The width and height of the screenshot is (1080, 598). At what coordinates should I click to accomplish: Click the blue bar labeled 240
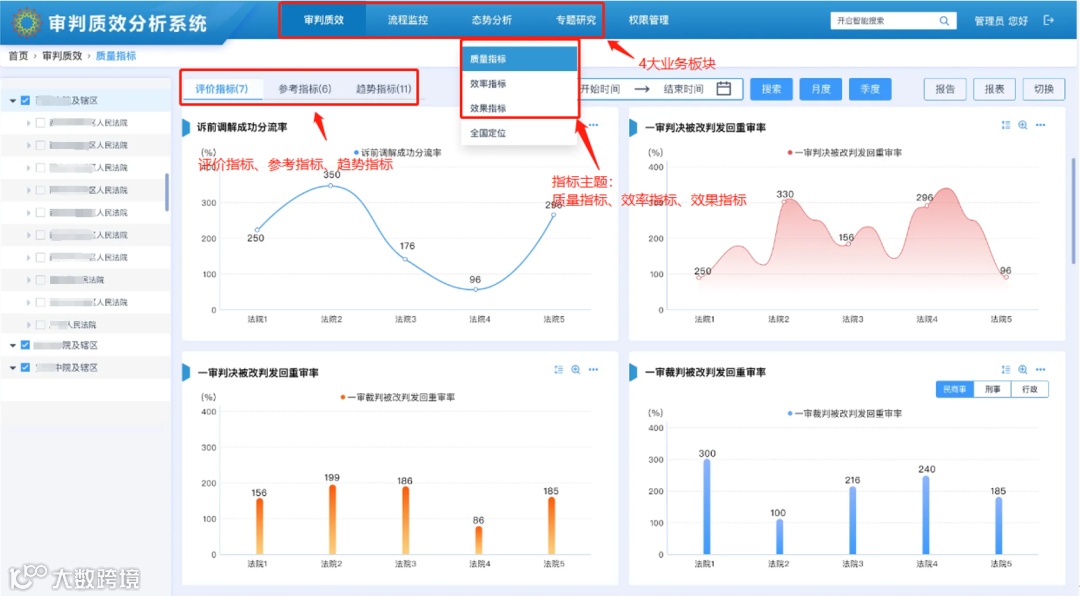click(x=926, y=515)
